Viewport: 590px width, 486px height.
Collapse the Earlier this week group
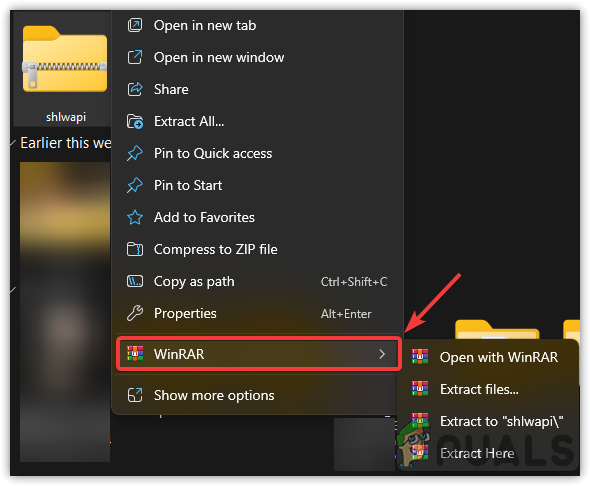pyautogui.click(x=13, y=143)
